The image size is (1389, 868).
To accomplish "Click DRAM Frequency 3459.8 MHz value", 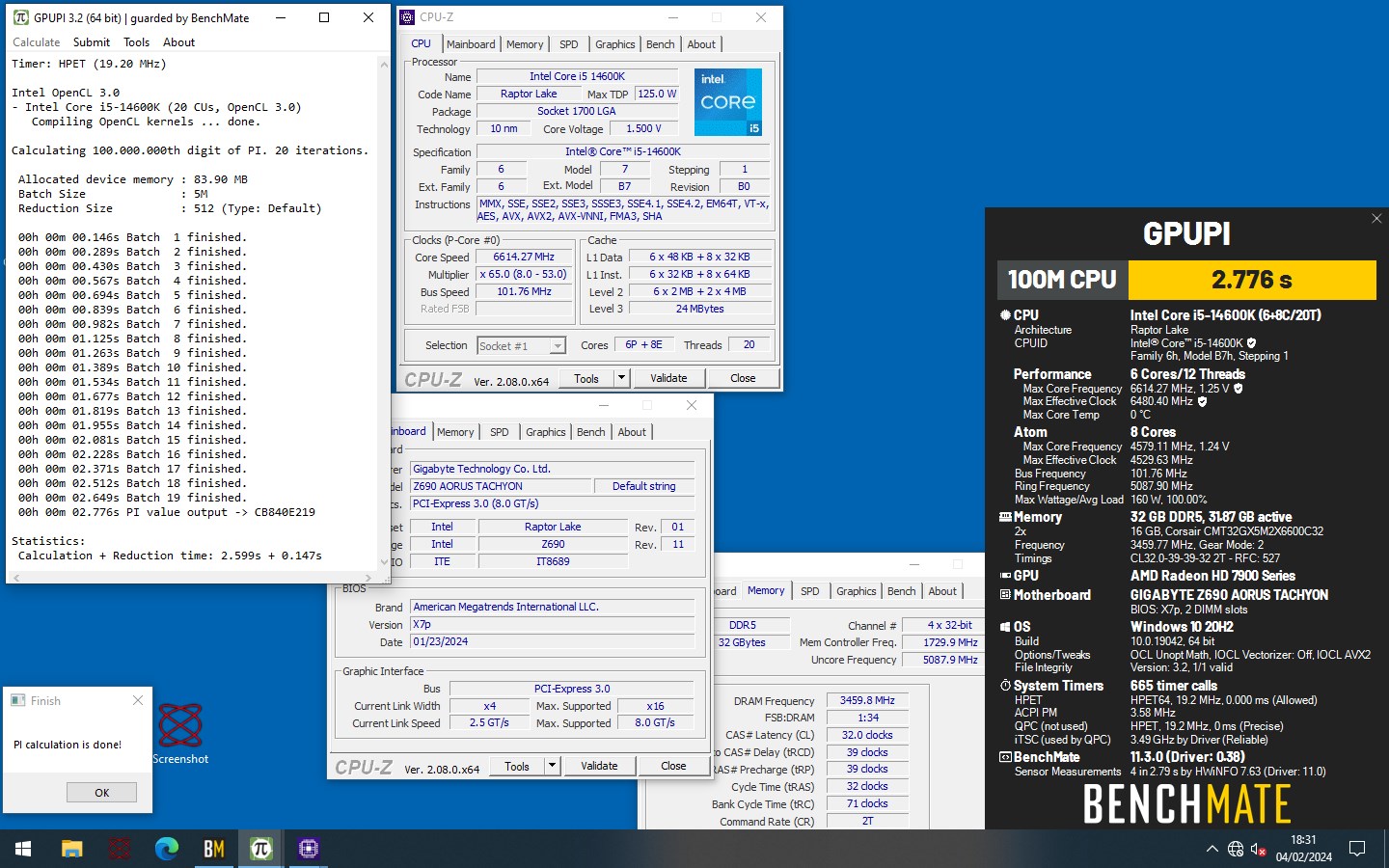I will [867, 700].
